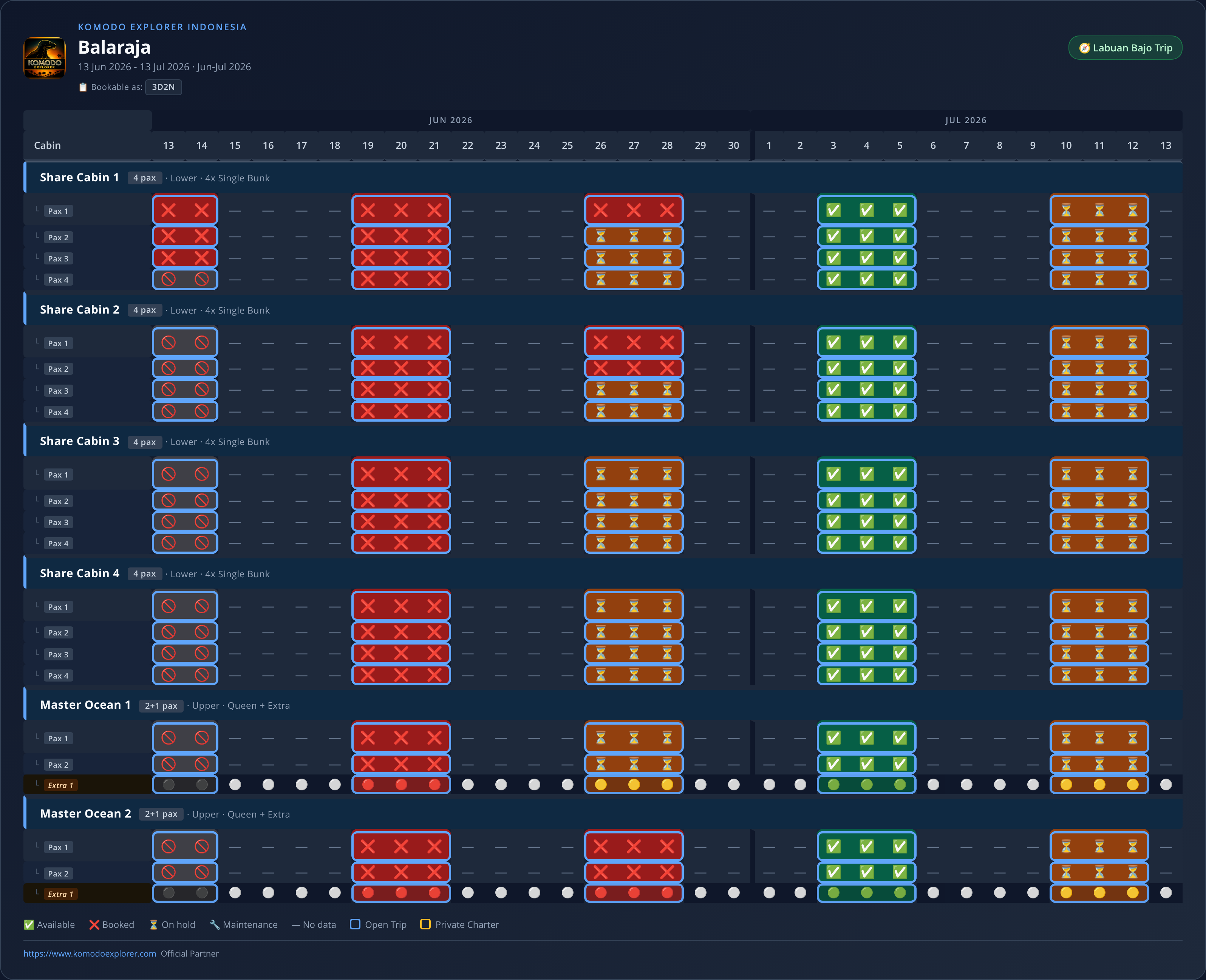This screenshot has height=980, width=1206.
Task: Click the 2+1 pax badge of Master Ocean 2
Action: pos(161,814)
